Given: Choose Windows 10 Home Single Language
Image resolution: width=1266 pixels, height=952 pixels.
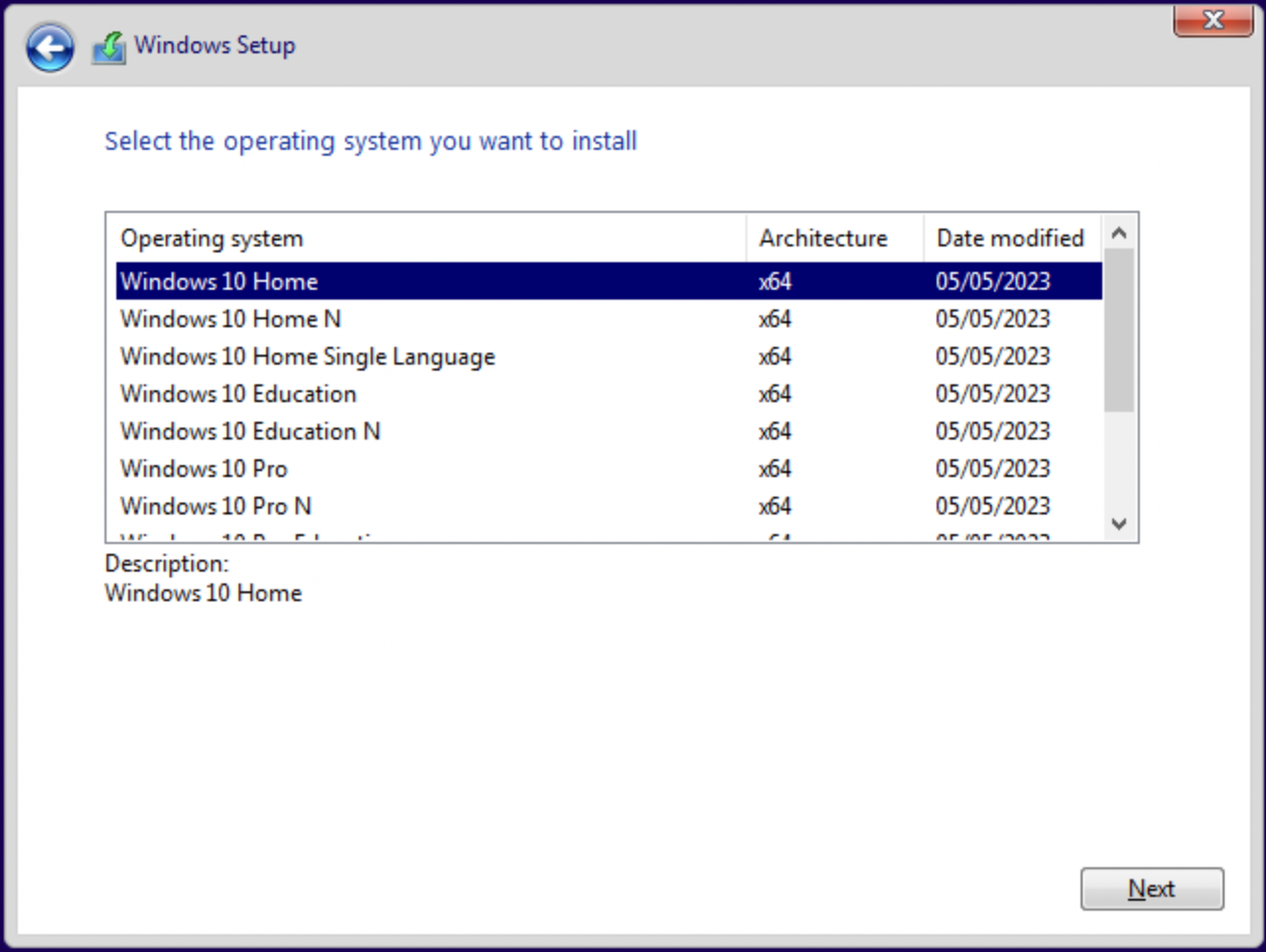Looking at the screenshot, I should pos(308,357).
